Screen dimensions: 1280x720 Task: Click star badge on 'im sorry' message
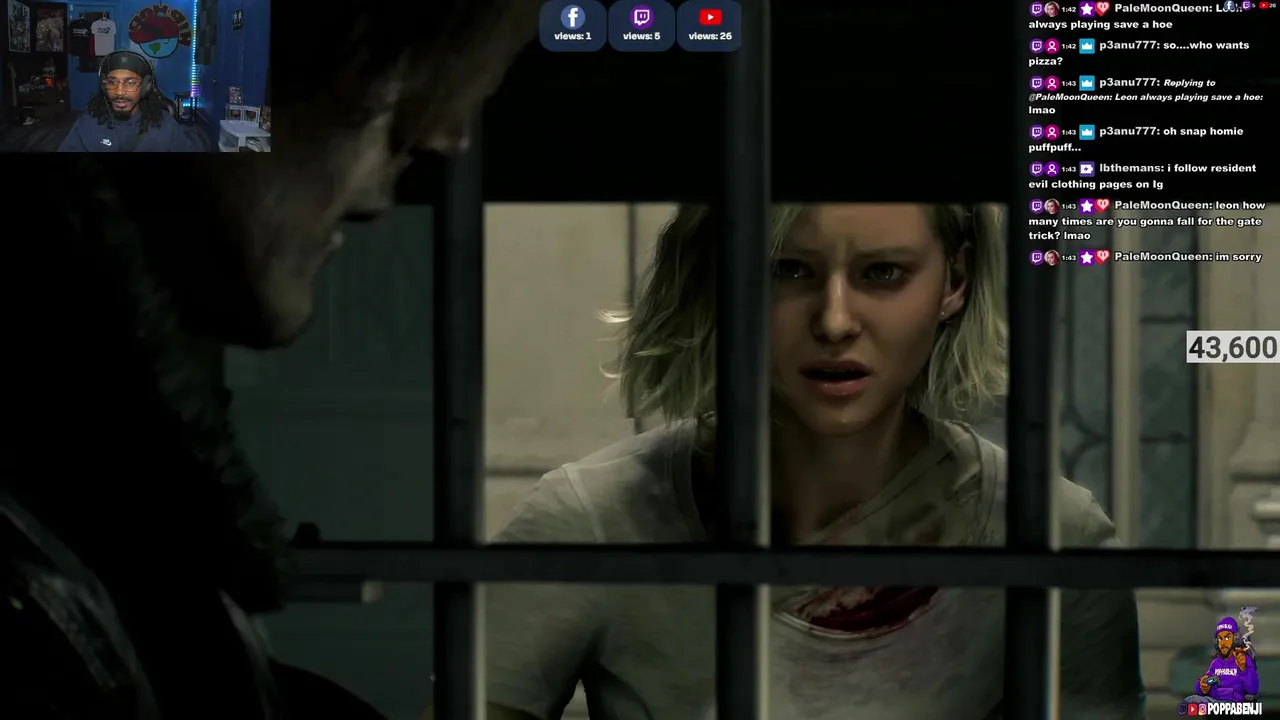click(1086, 258)
